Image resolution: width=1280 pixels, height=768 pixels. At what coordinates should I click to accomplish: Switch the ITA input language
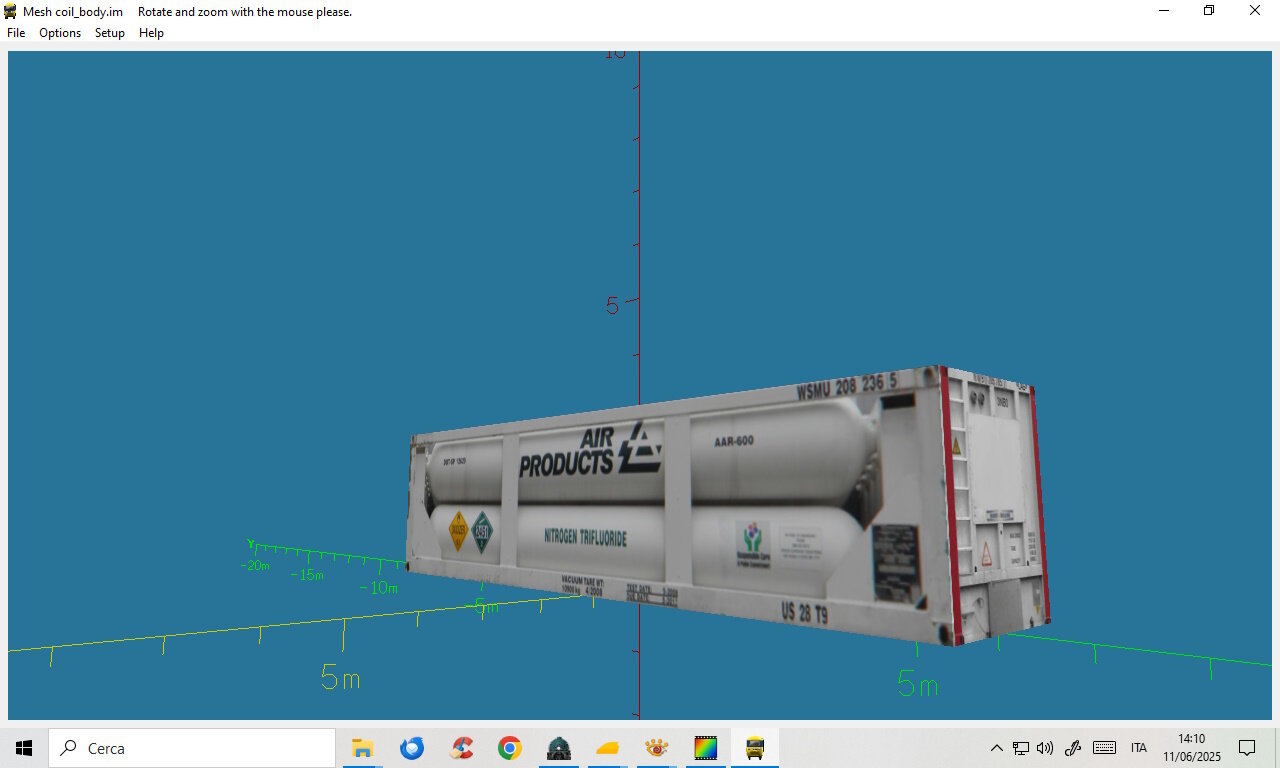coord(1139,748)
